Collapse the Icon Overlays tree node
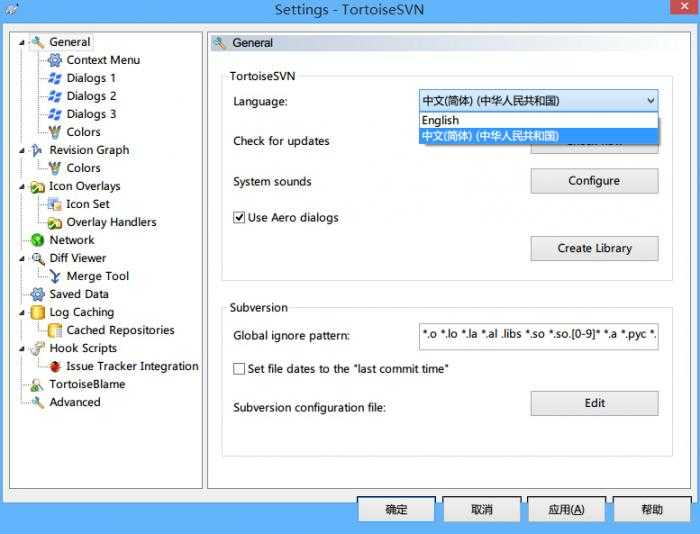This screenshot has width=700, height=534. (21, 187)
